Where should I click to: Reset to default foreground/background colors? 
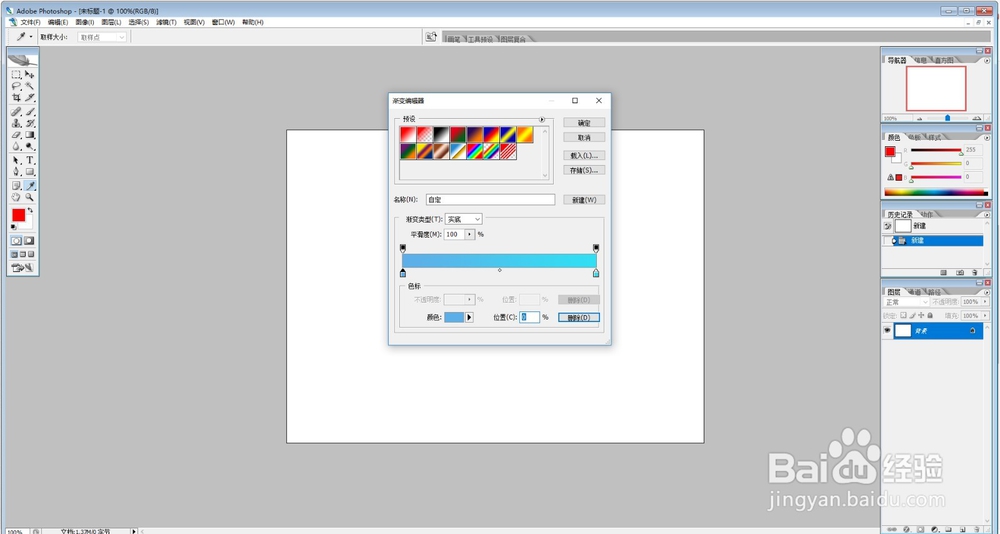(14, 227)
